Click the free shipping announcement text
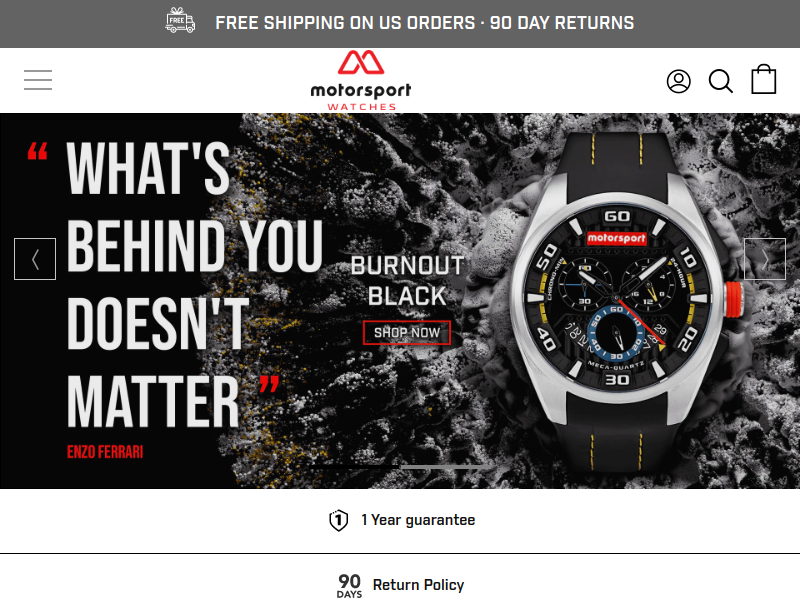Screen dimensions: 800x600 tap(424, 23)
